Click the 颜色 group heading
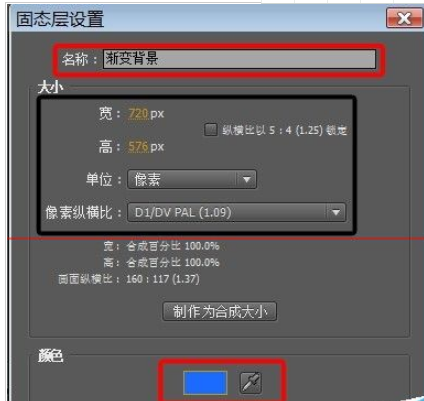The height and width of the screenshot is (401, 424). [50, 356]
